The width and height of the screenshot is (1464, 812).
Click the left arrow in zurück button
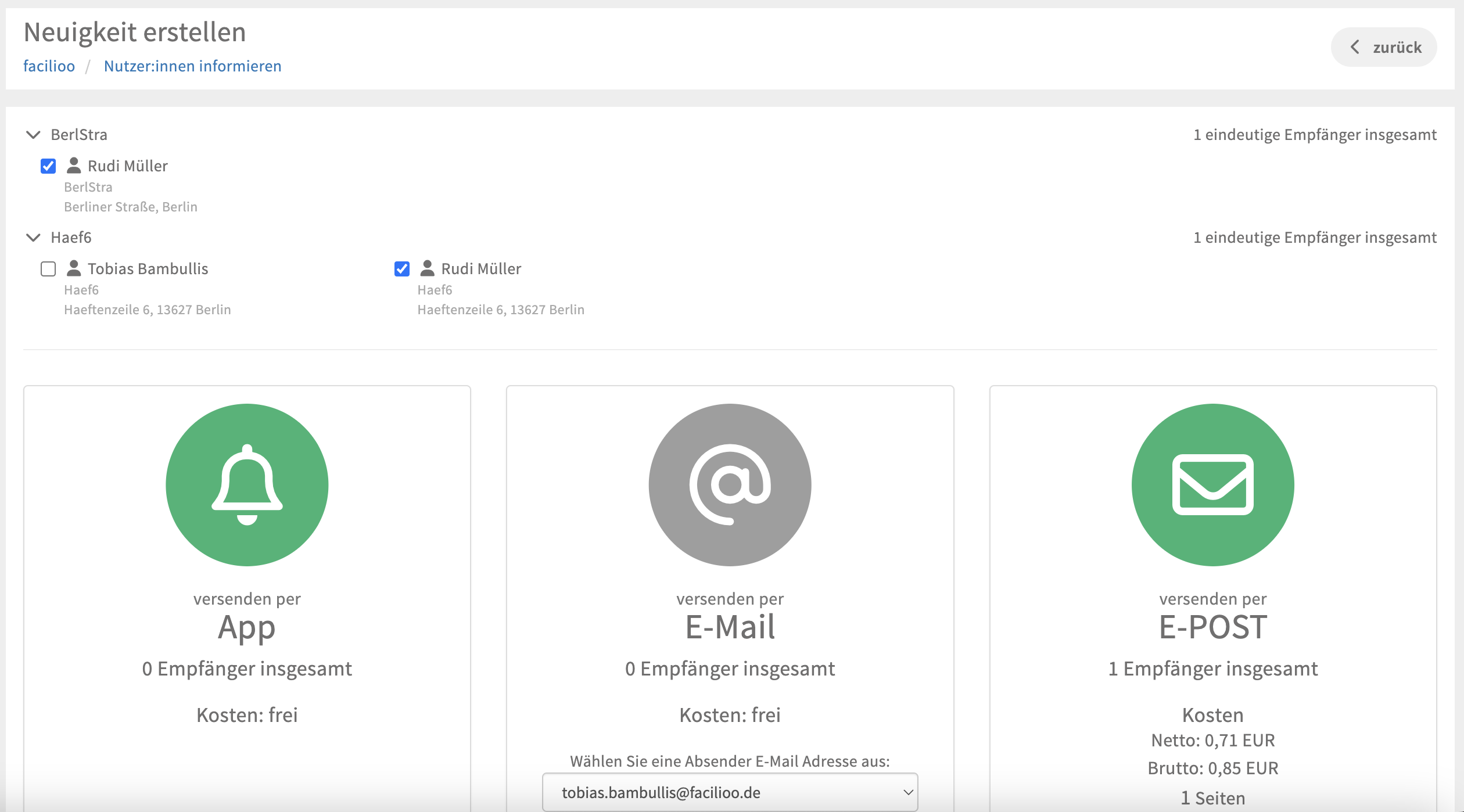click(1355, 47)
